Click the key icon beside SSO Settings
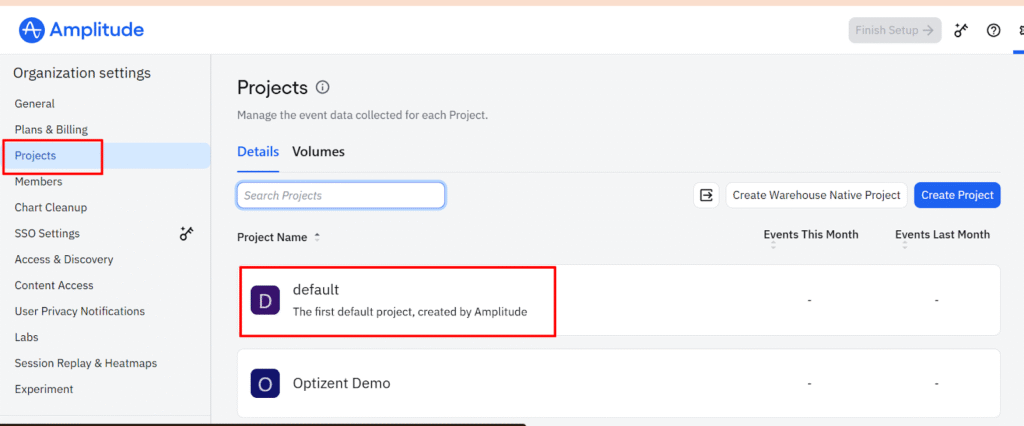 pyautogui.click(x=186, y=233)
